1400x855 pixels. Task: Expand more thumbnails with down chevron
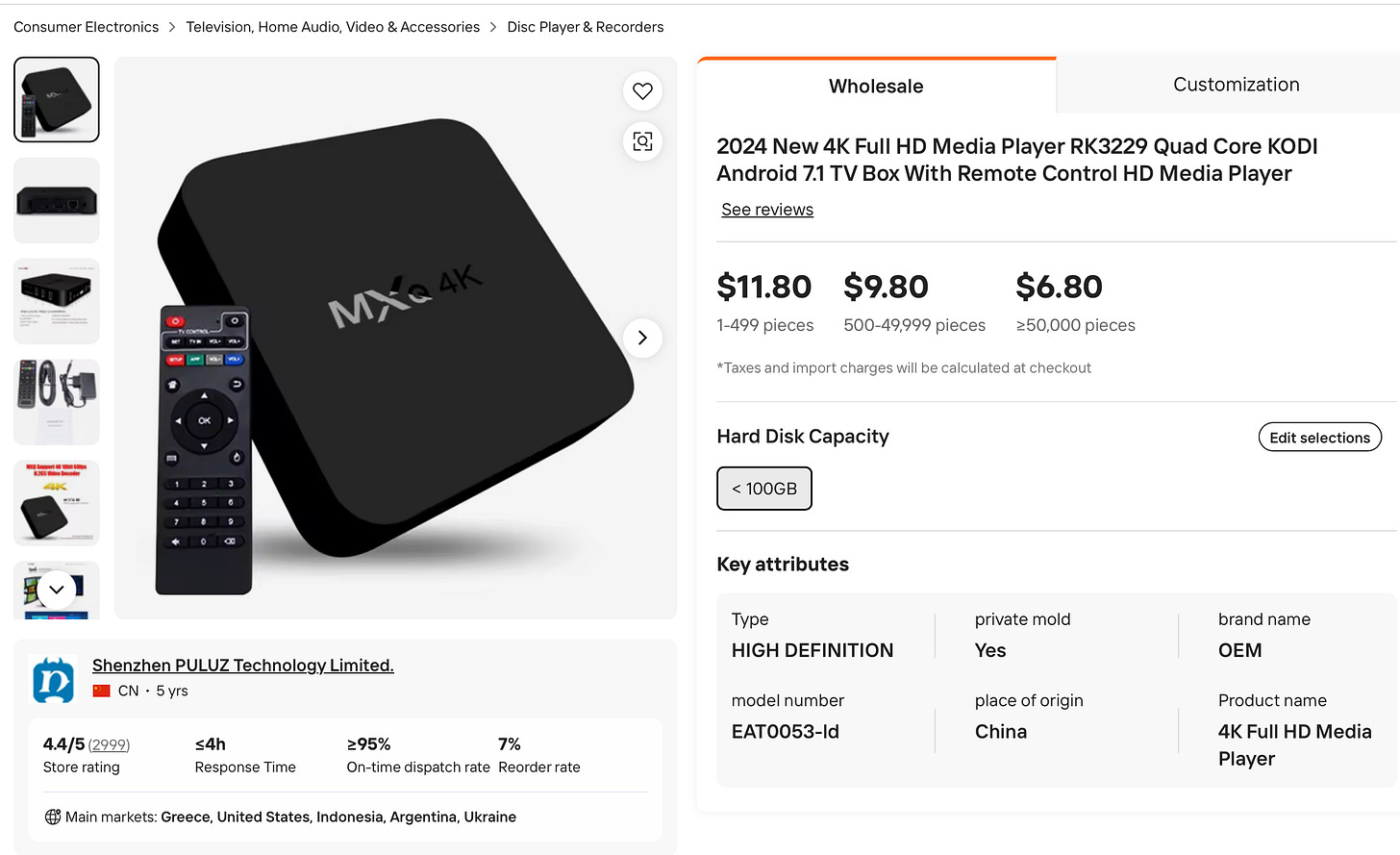[x=57, y=590]
